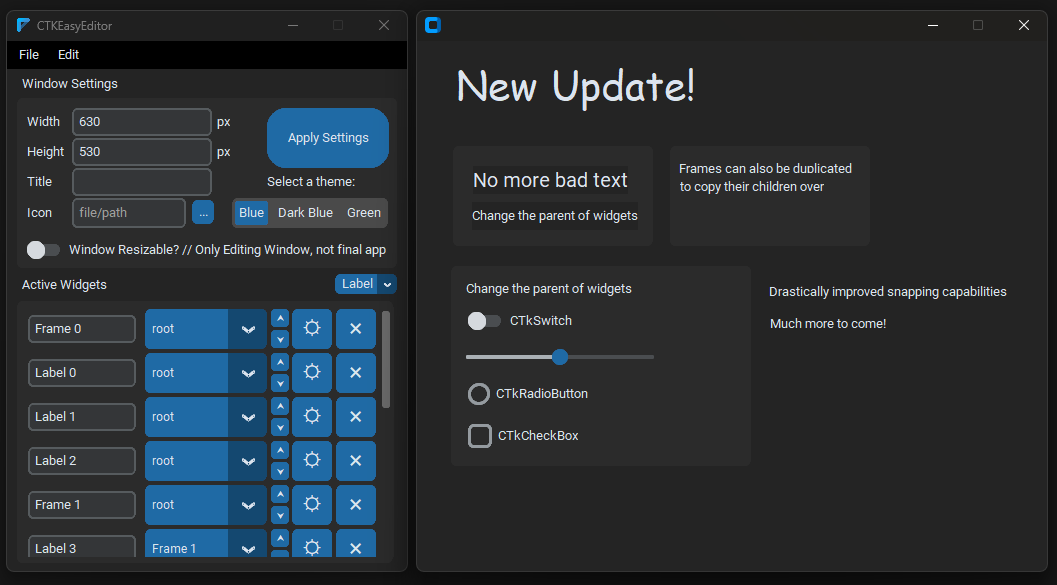This screenshot has width=1057, height=585.
Task: Select the Blue theme
Action: point(251,213)
